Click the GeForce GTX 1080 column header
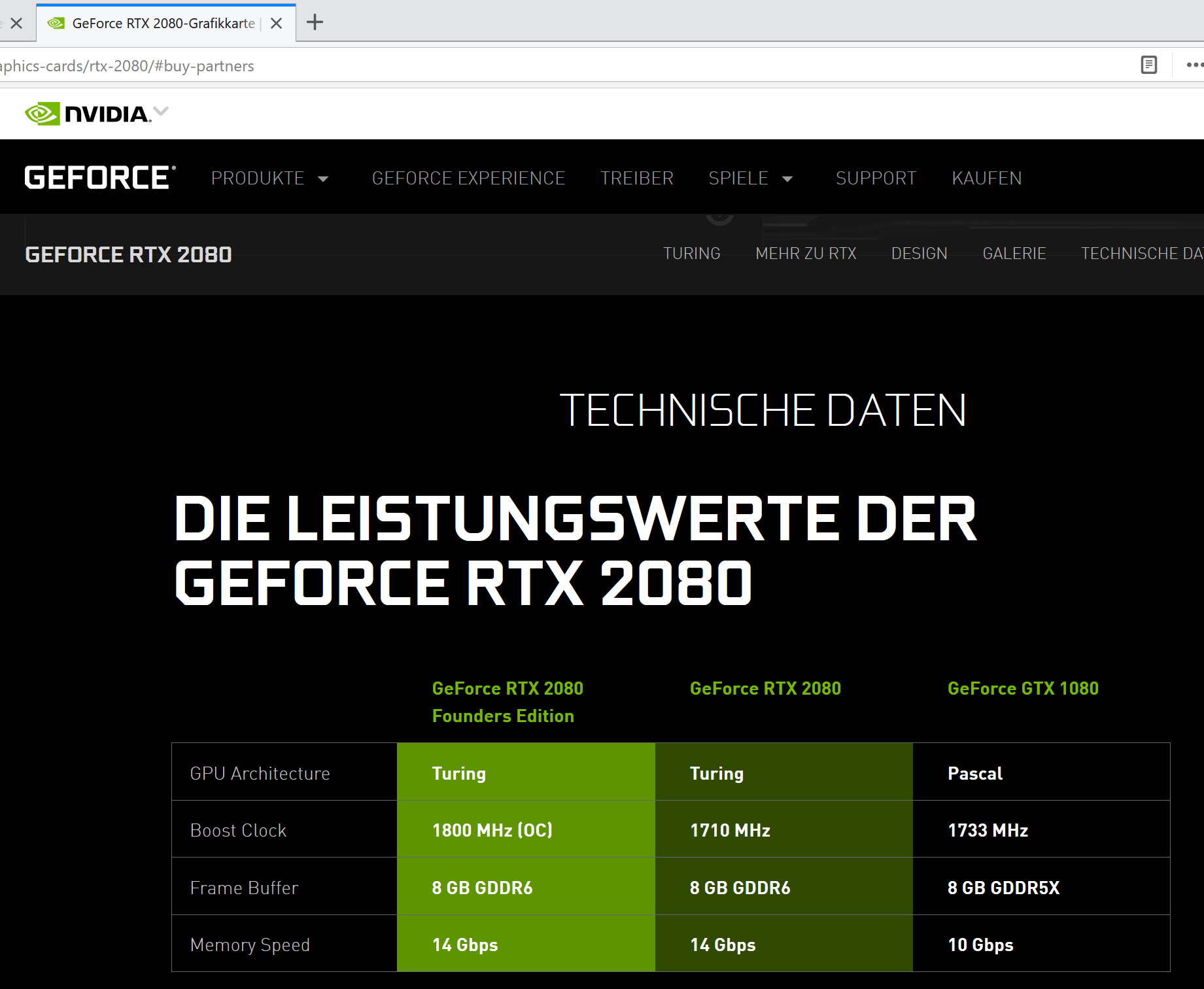 (1023, 689)
